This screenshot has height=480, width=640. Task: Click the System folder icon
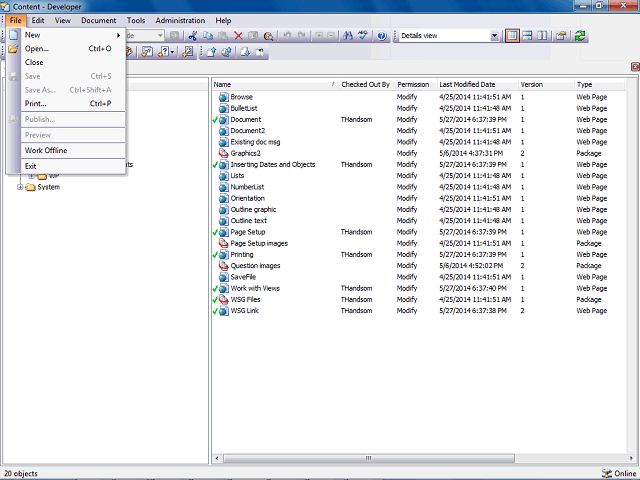pos(30,187)
